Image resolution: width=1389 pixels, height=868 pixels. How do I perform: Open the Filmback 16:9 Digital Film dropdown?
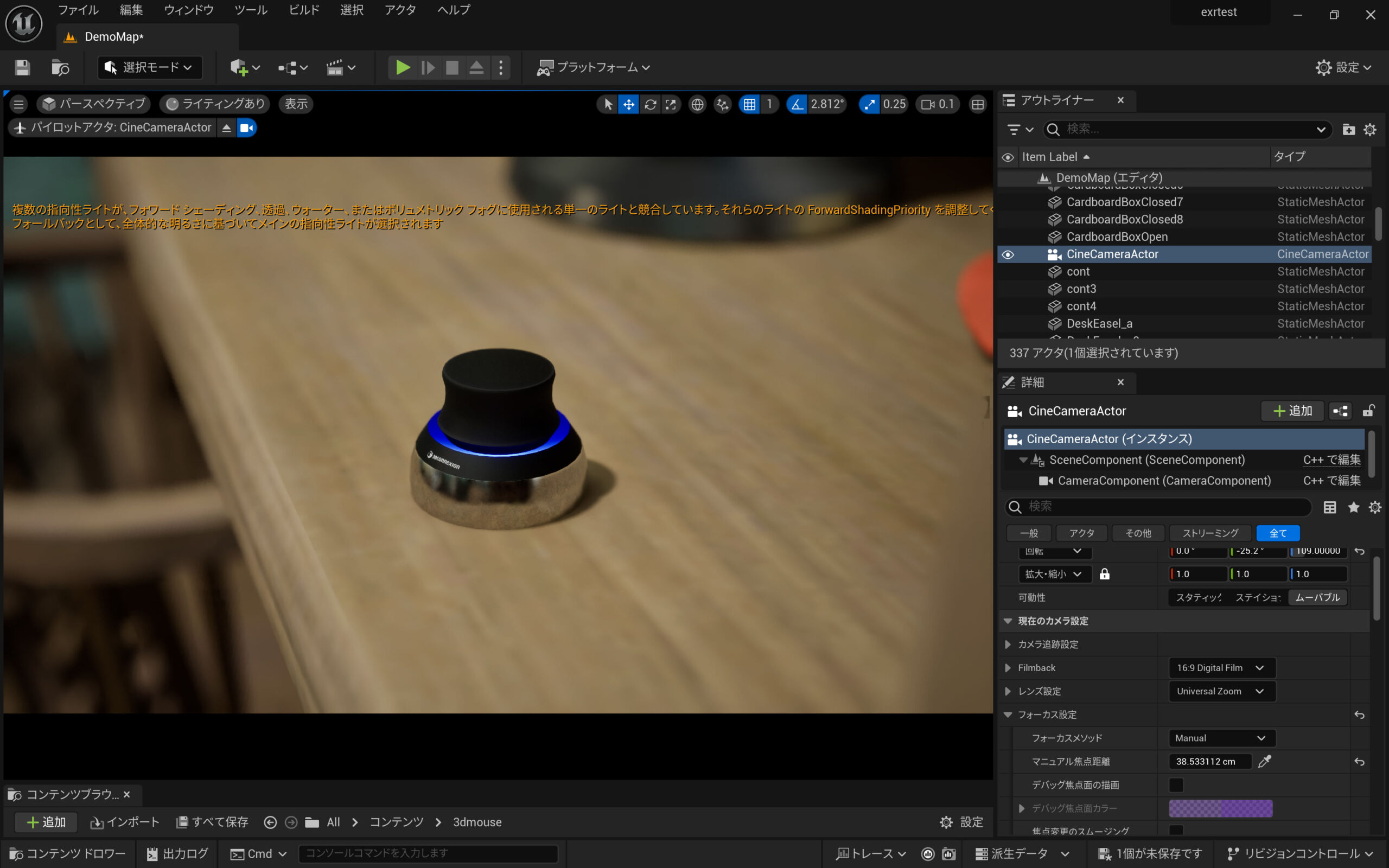click(x=1221, y=668)
